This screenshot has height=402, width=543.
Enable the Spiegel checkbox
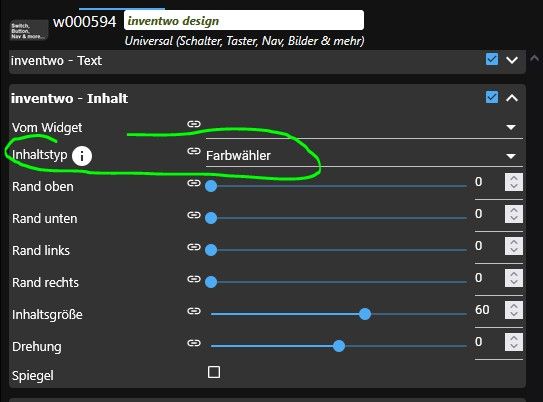point(214,372)
